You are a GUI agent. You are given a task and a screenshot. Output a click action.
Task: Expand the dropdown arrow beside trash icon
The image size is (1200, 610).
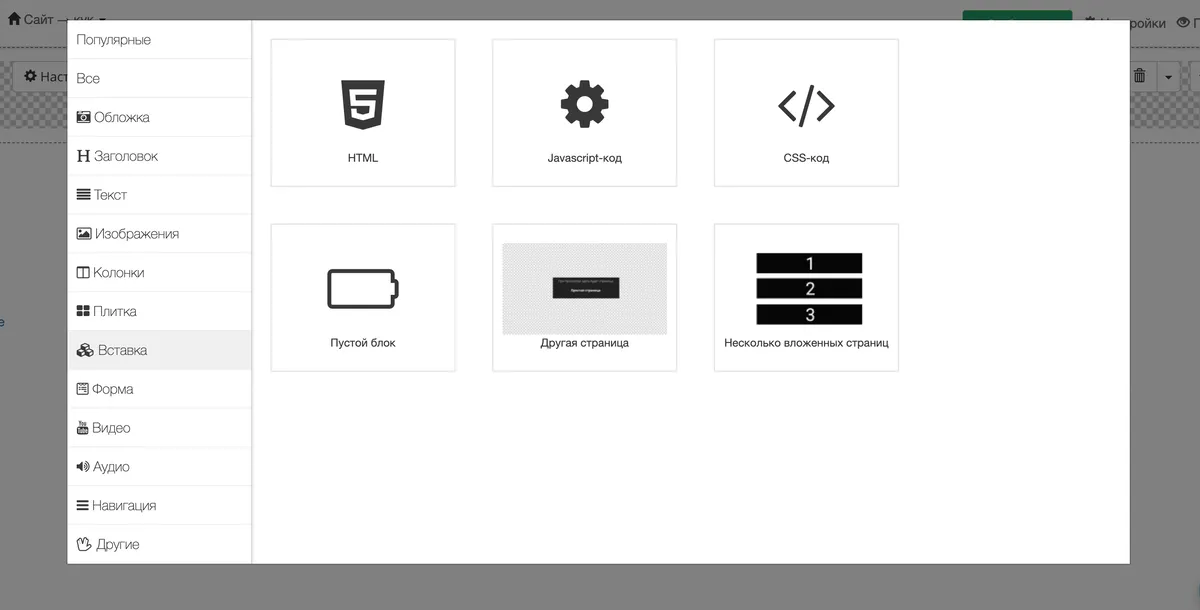pos(1169,77)
